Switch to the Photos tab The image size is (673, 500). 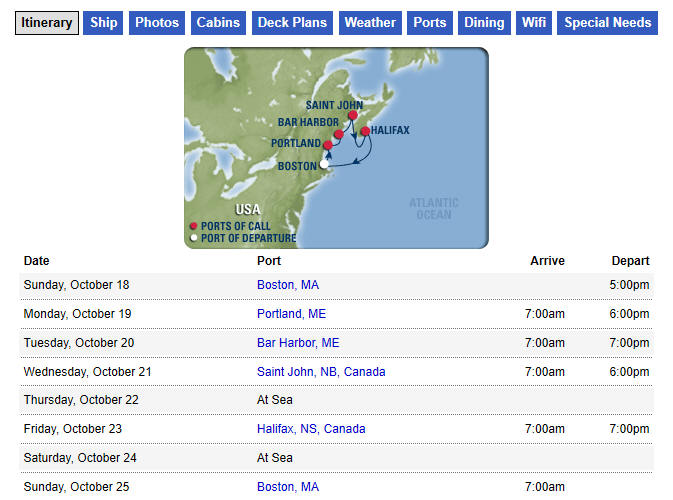point(157,23)
